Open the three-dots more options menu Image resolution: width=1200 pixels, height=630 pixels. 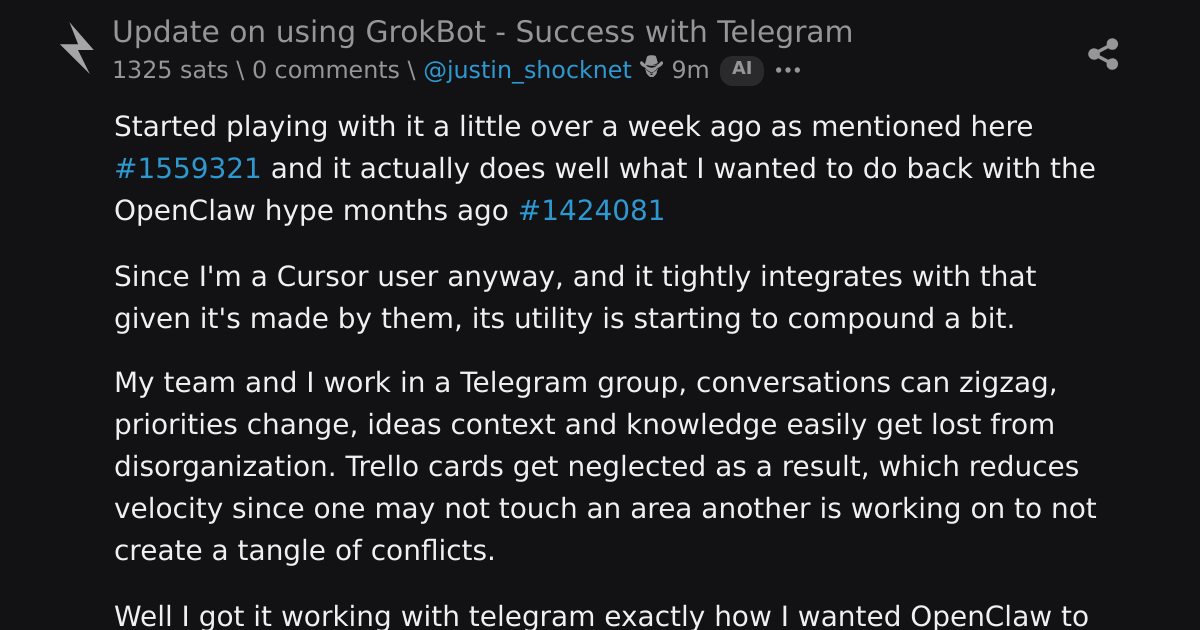click(x=788, y=70)
